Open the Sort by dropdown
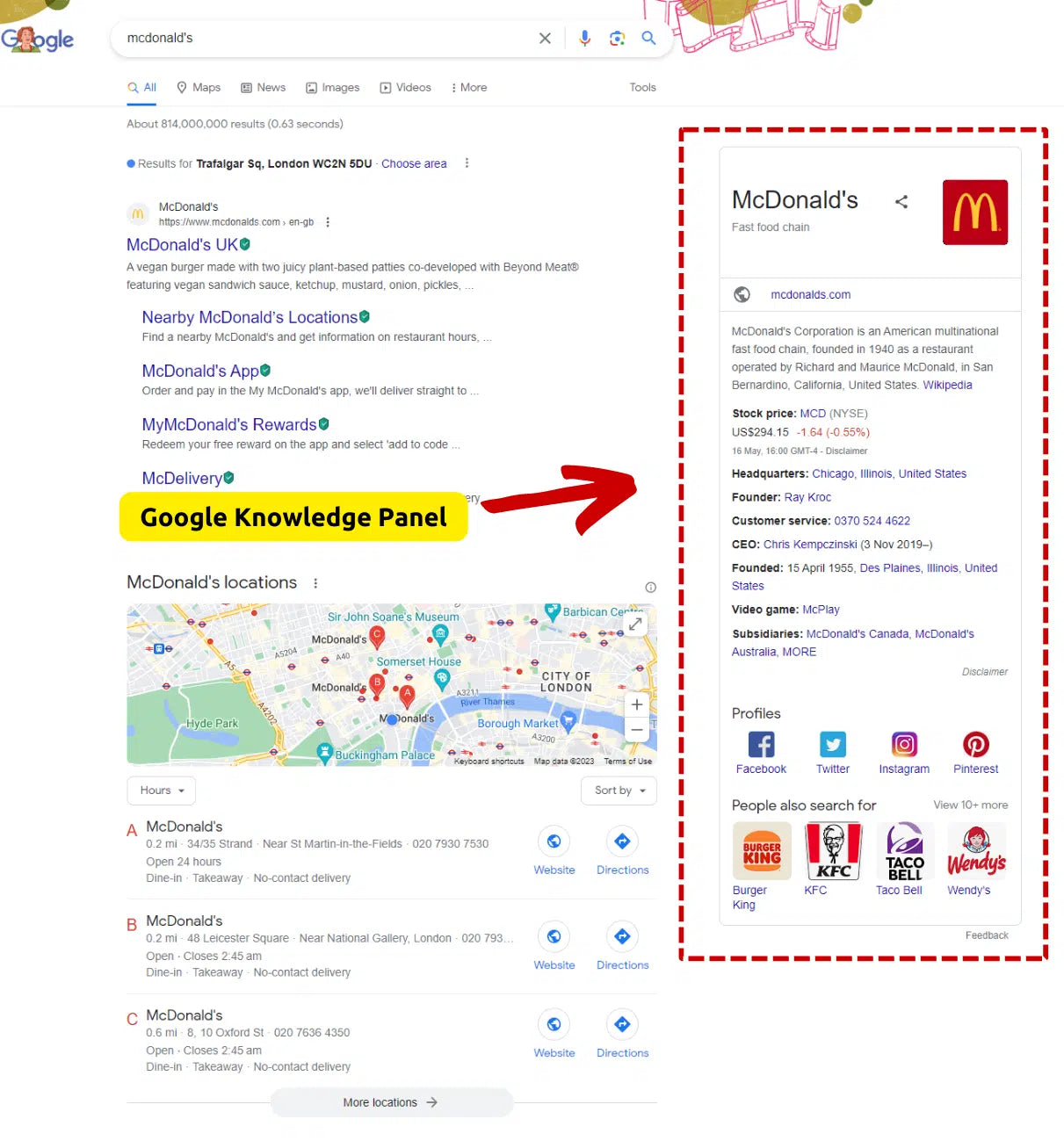This screenshot has height=1148, width=1064. 619,790
